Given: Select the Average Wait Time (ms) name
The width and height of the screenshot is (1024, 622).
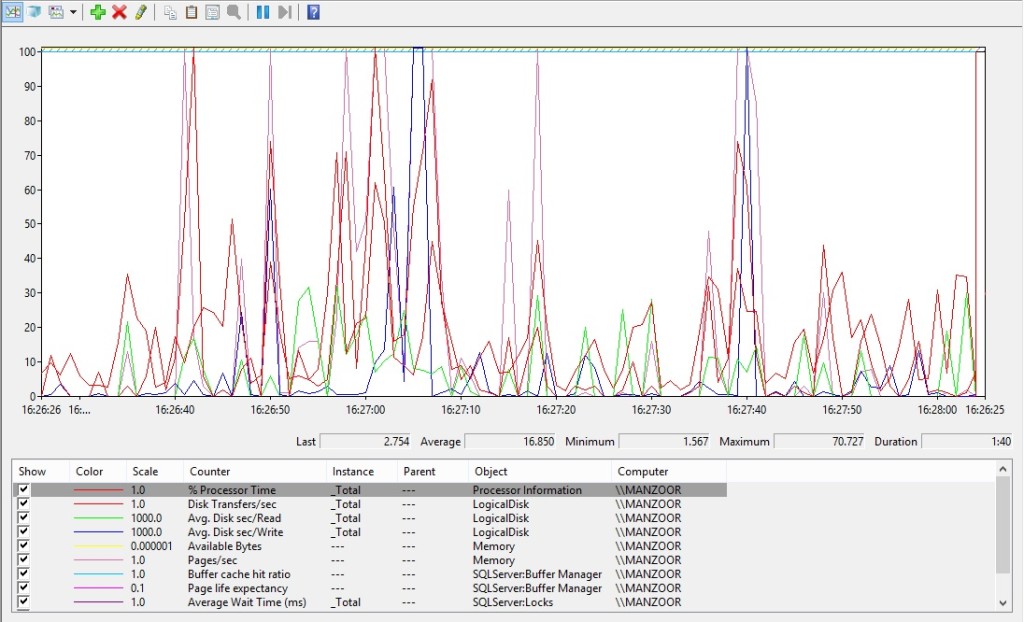Looking at the screenshot, I should point(247,602).
